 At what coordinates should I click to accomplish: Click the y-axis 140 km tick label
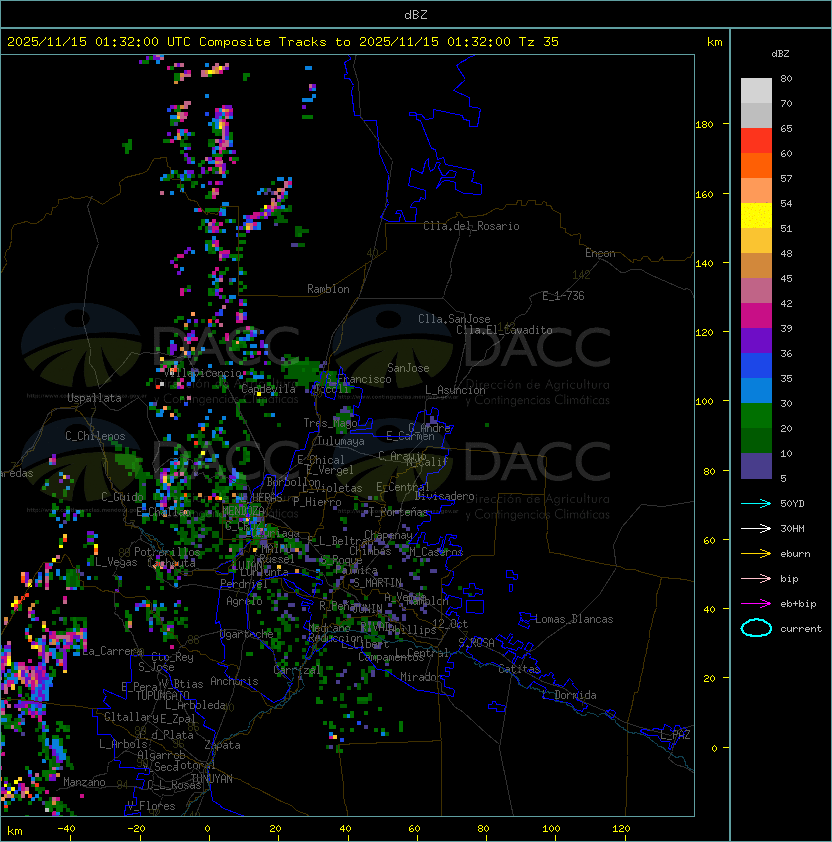coord(704,264)
